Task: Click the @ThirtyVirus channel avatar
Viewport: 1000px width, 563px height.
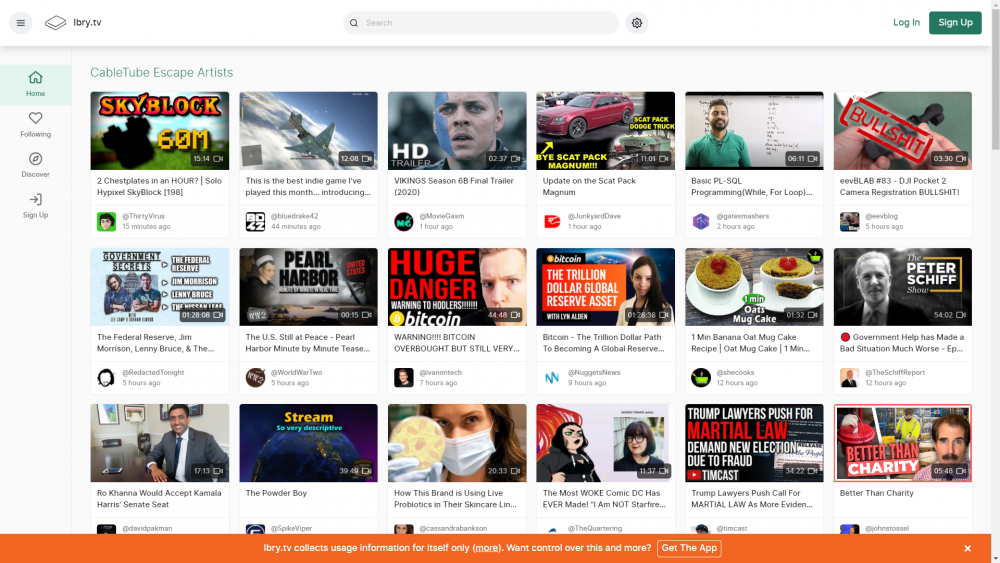Action: point(107,221)
